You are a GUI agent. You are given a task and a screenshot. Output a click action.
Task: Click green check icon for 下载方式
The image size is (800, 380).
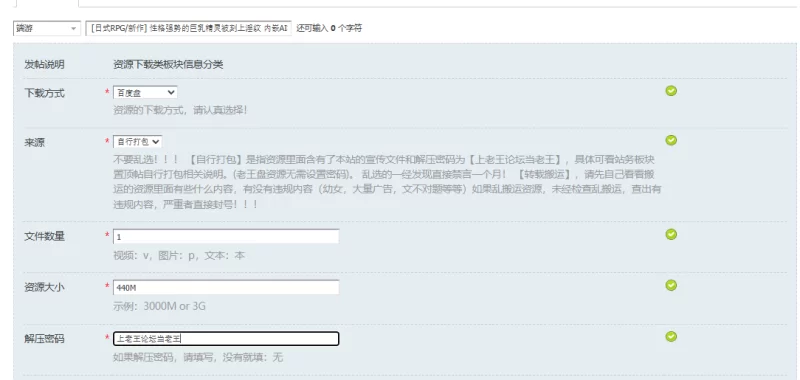click(x=671, y=91)
